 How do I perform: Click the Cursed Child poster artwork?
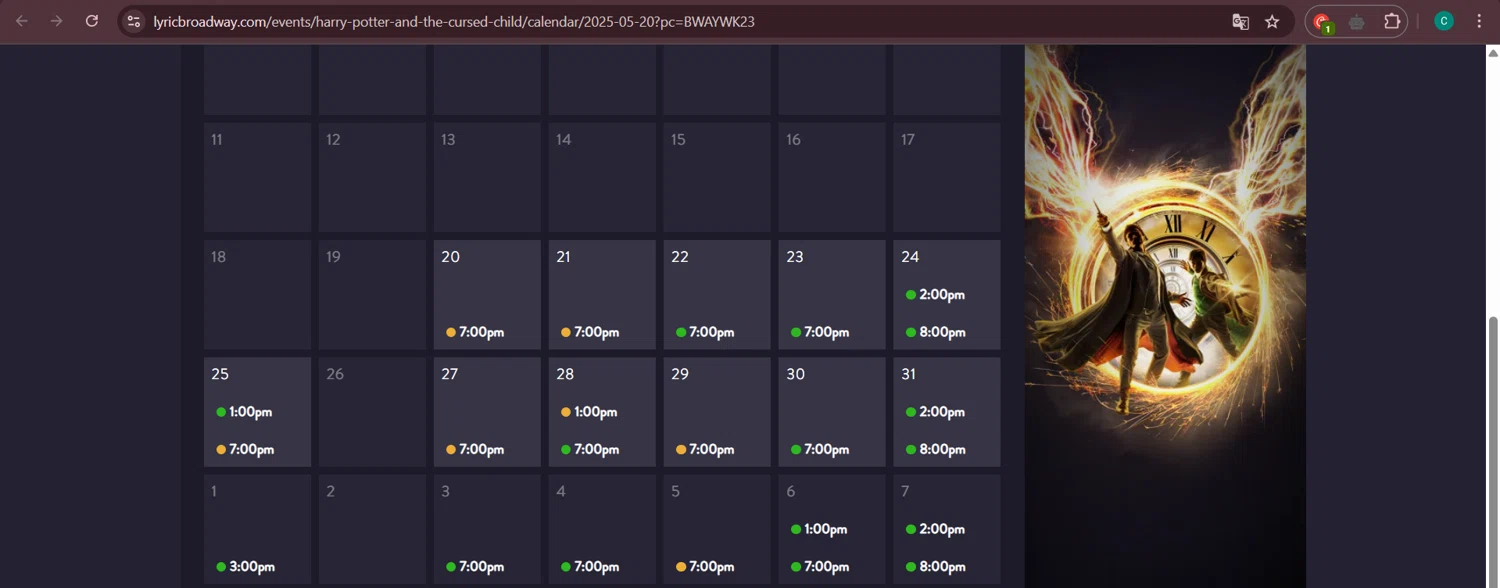1165,316
